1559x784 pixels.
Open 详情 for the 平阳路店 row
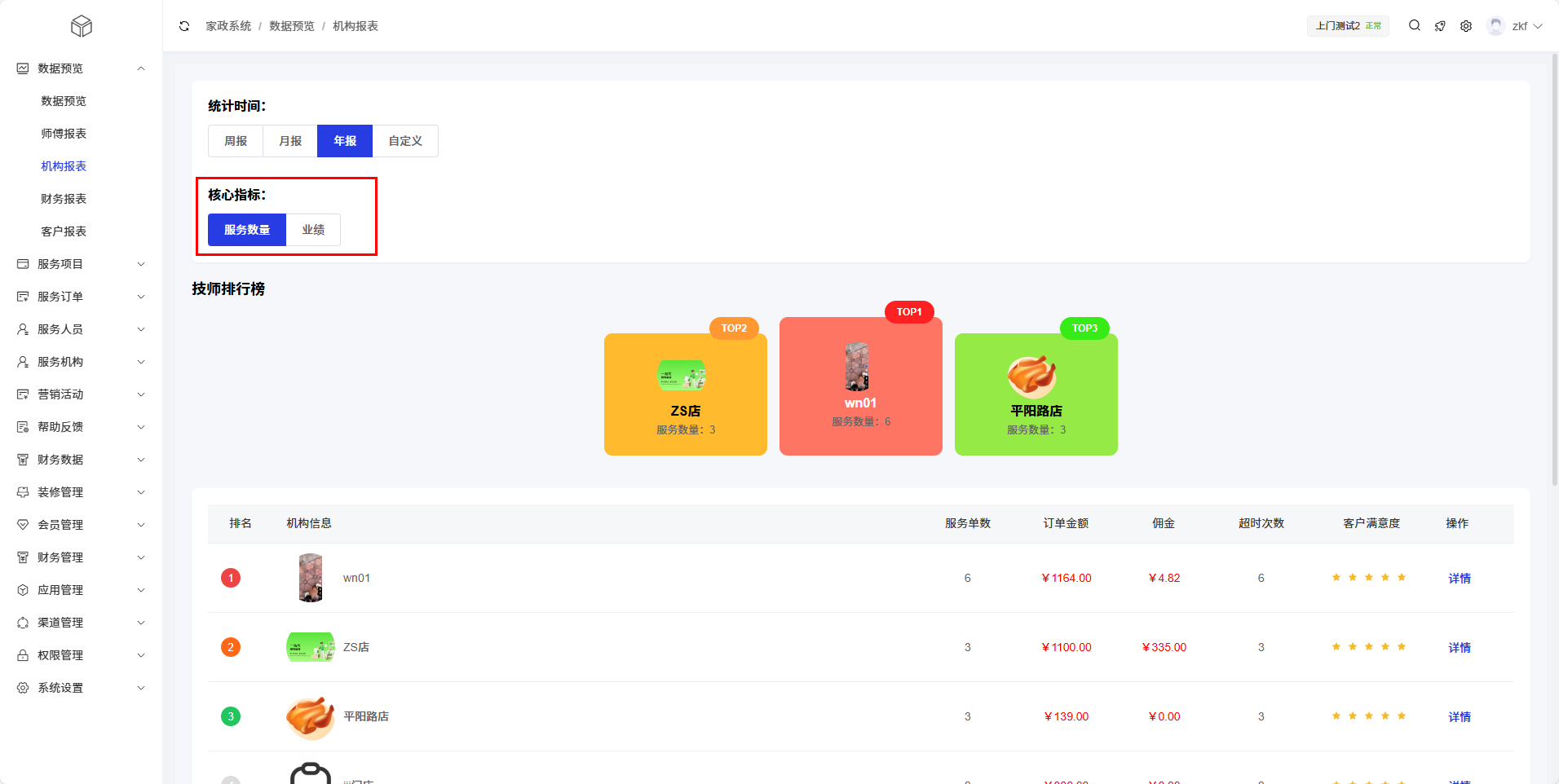tap(1460, 717)
